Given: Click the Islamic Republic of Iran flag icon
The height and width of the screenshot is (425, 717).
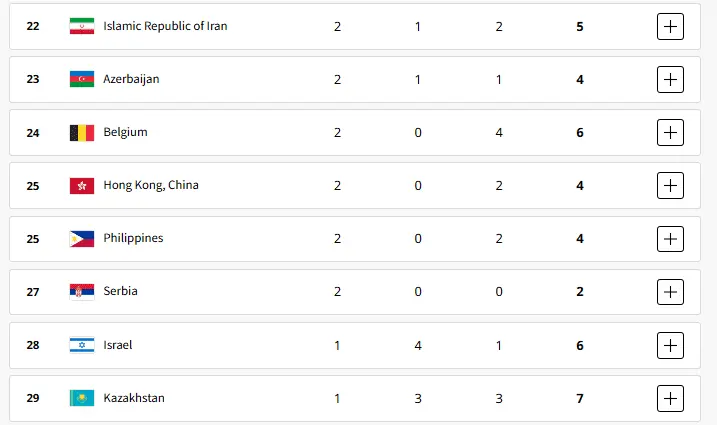Looking at the screenshot, I should 81,26.
